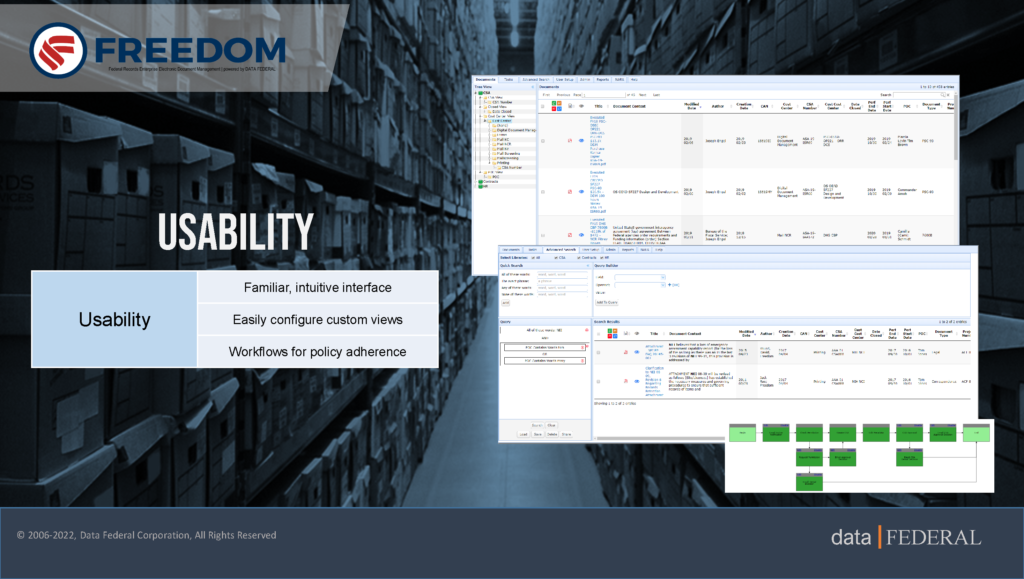Click the Share button in Query panel
This screenshot has width=1024, height=579.
[566, 434]
